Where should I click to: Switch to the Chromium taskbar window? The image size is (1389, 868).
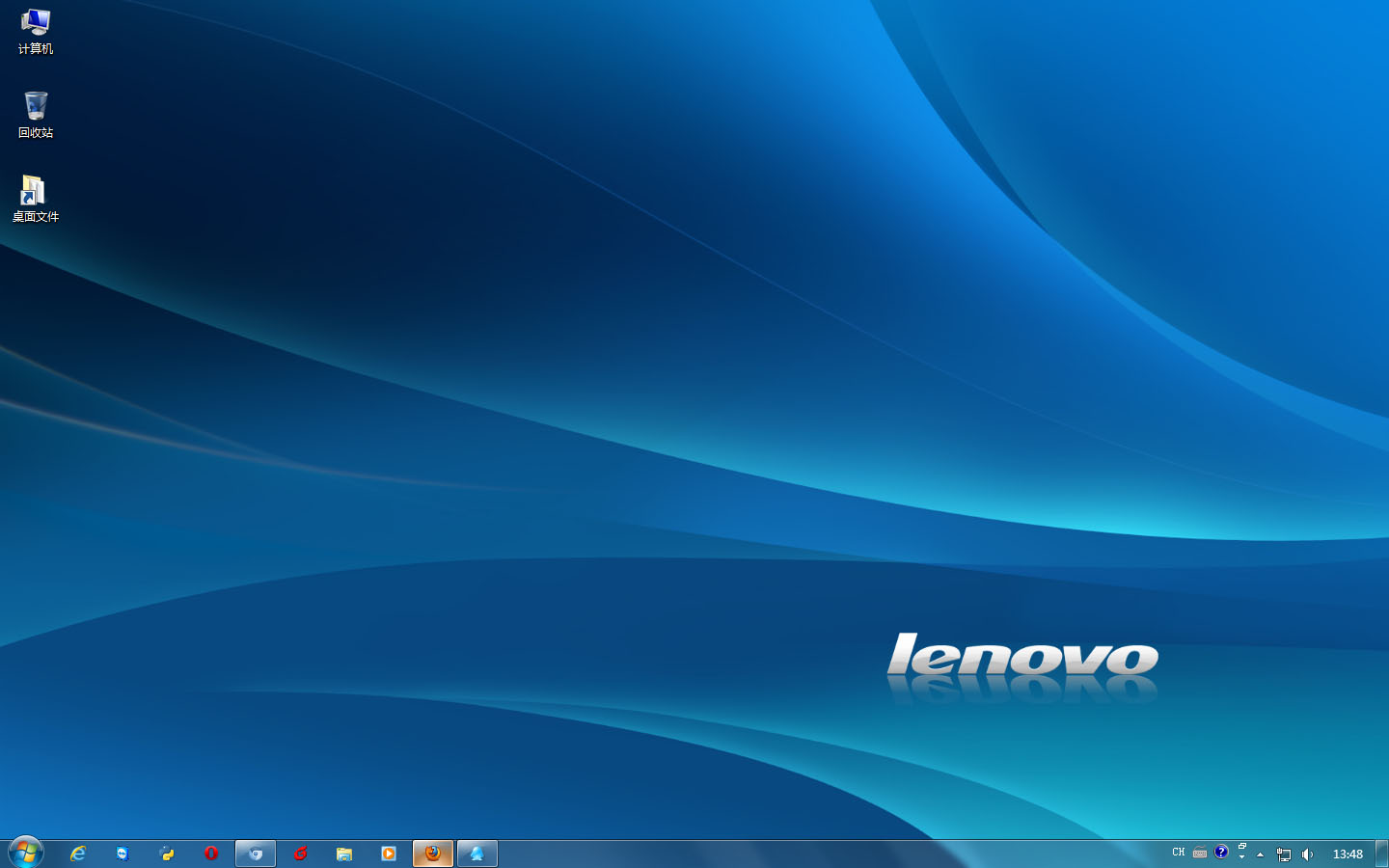256,854
